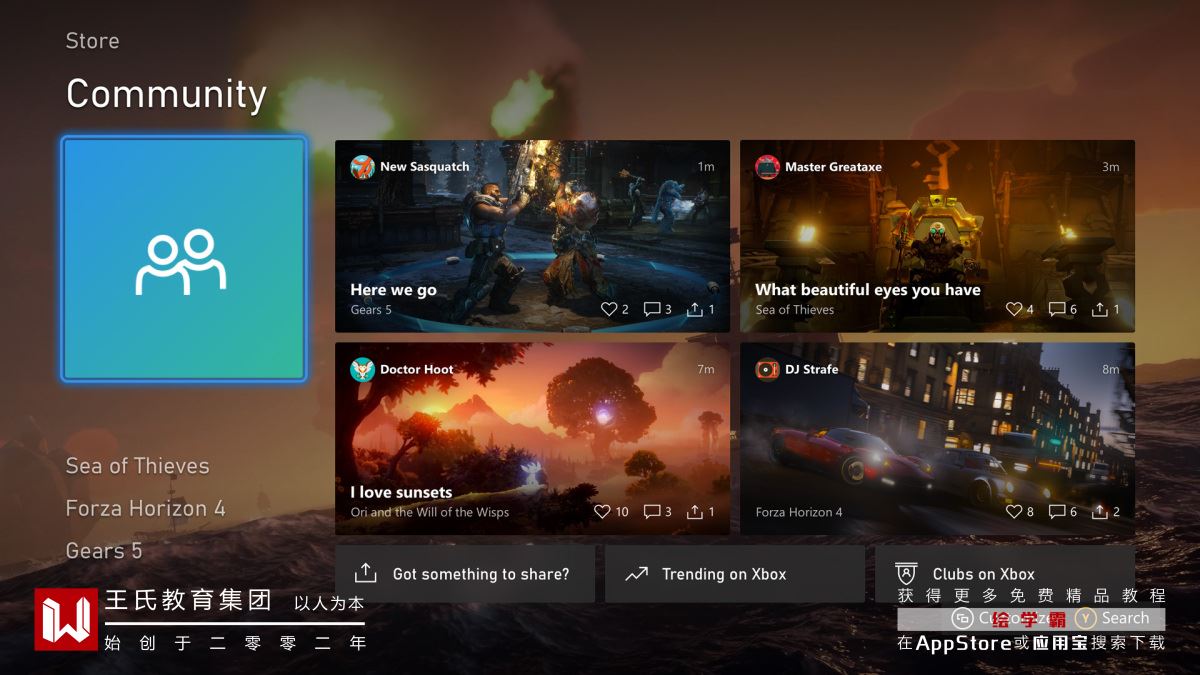
Task: Click the 'Here we go' caption
Action: 393,290
